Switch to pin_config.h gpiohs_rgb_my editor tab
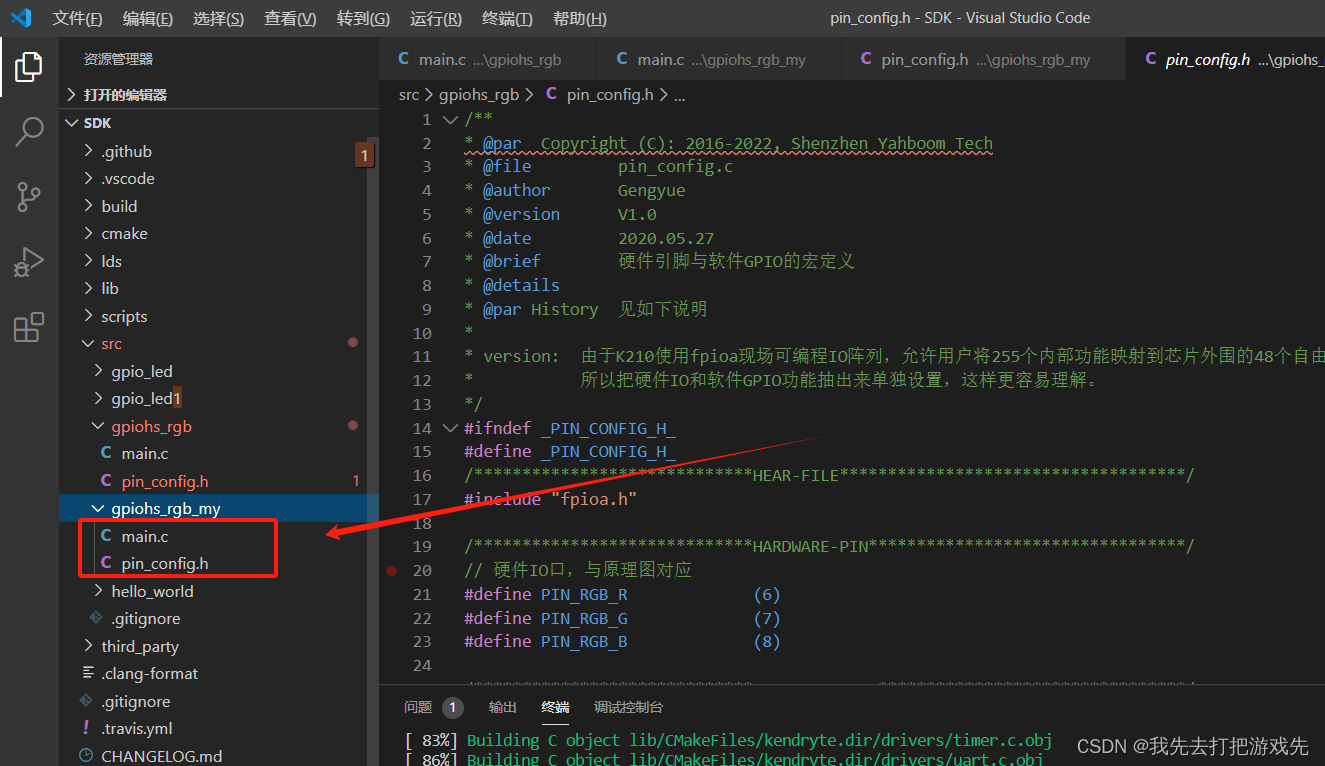 pyautogui.click(x=983, y=60)
